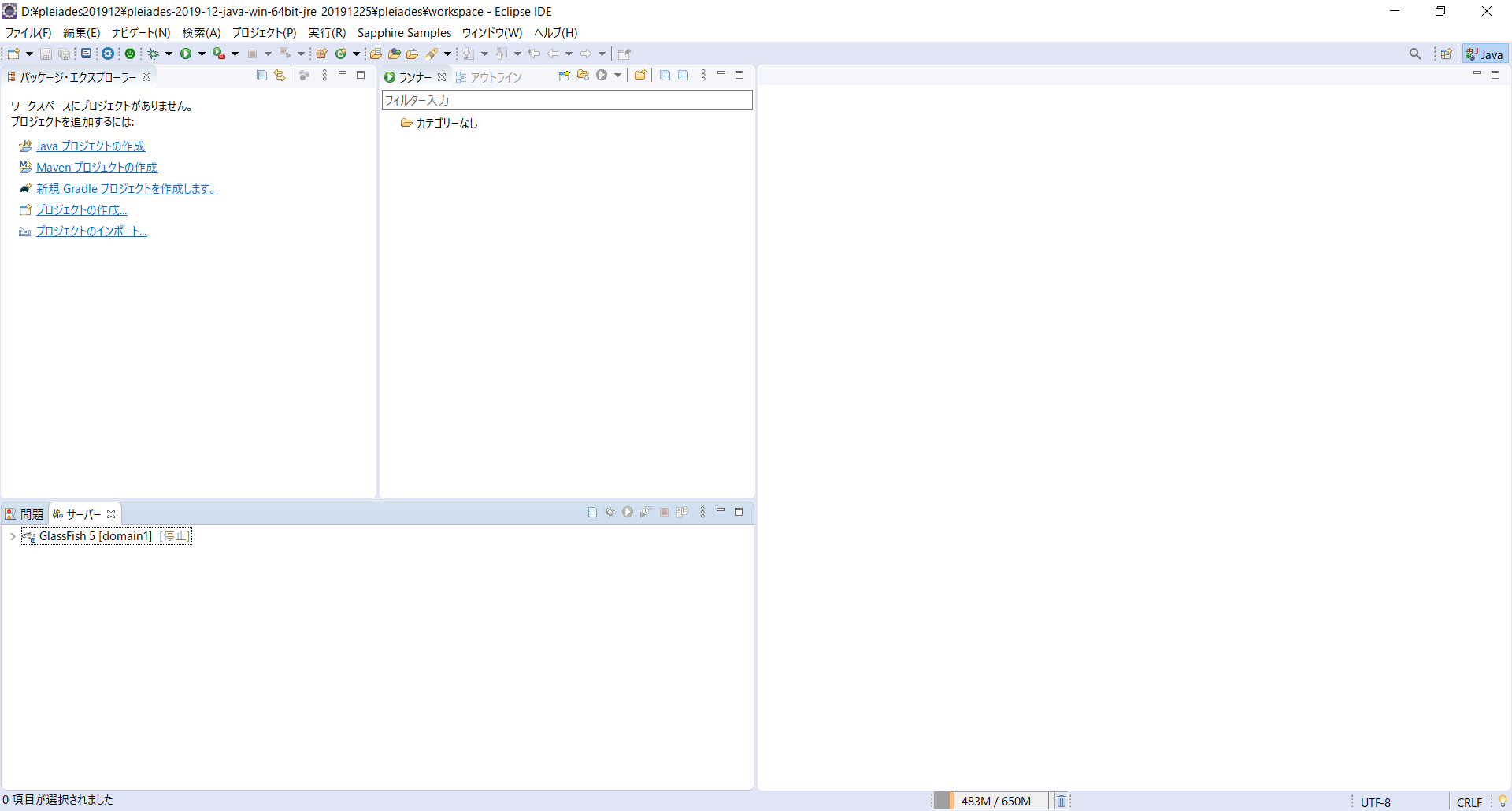Click the External Tools run icon

[x=219, y=54]
